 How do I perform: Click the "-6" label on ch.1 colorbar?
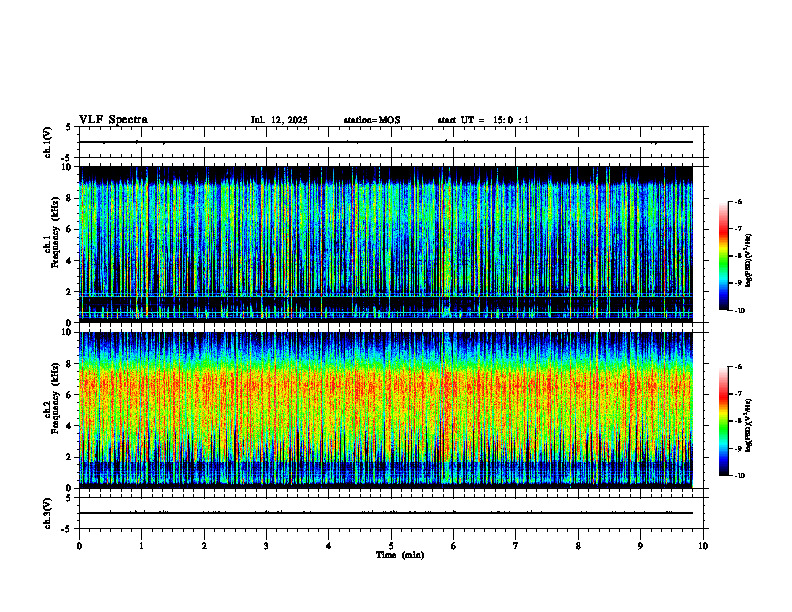coord(738,201)
